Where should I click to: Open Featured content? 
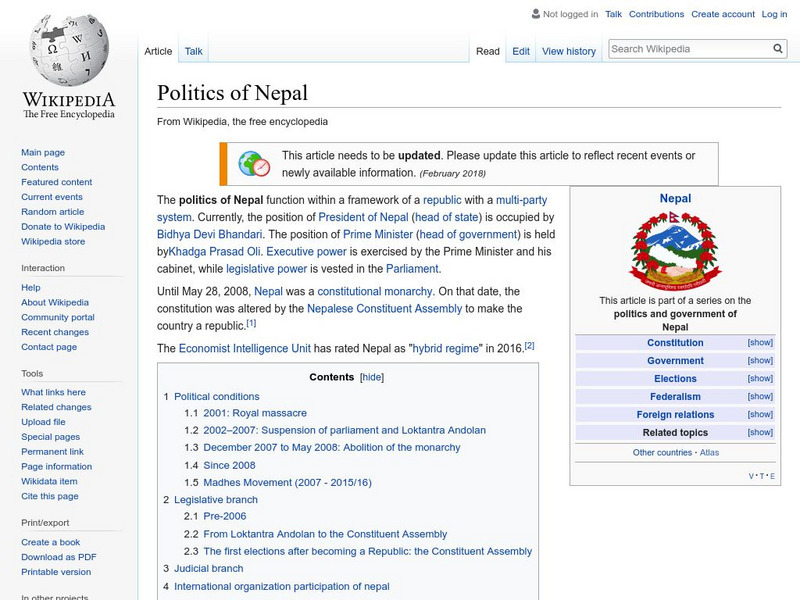[x=57, y=182]
